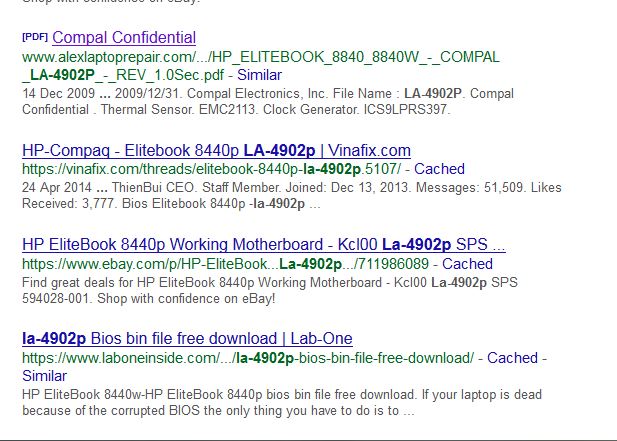
Task: Open Similar link under the laboneinside URL
Action: [44, 376]
